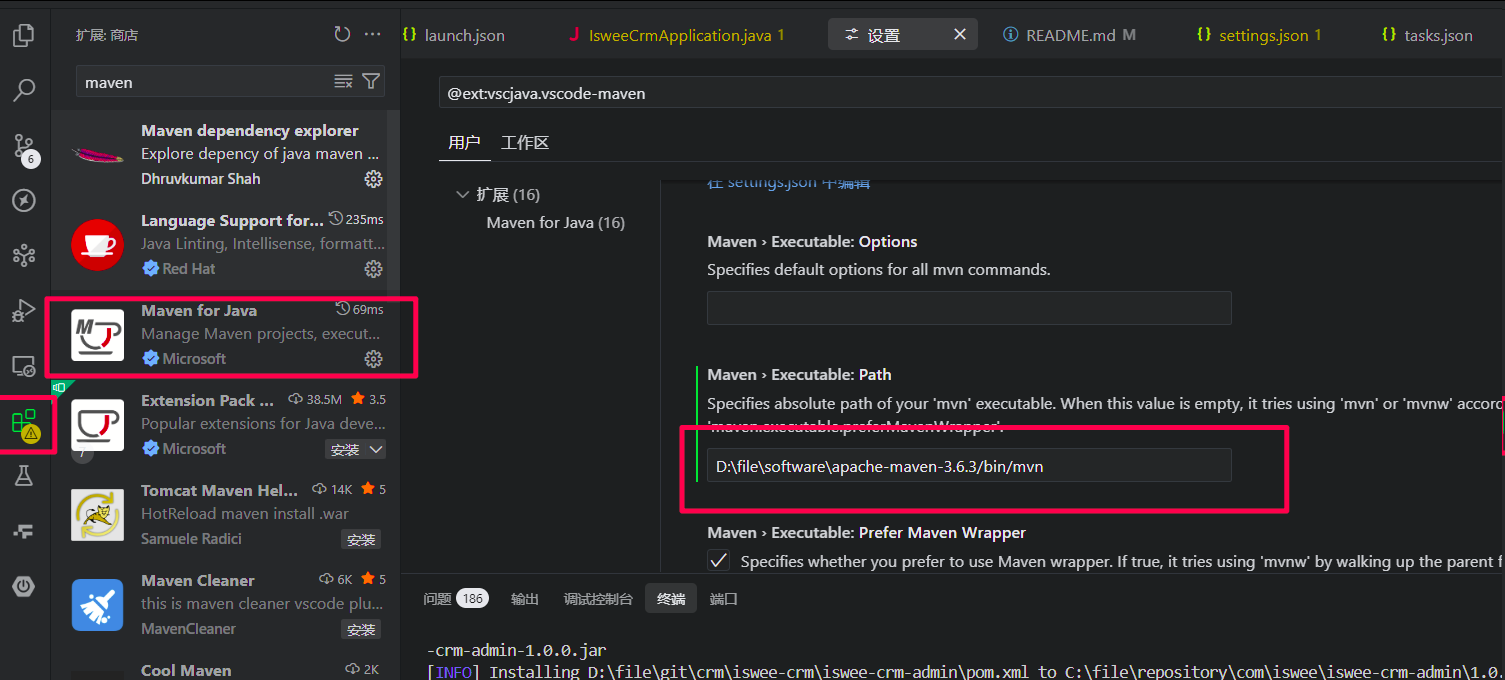Screen dimensions: 1505x680
Task: Click the Red Hat publisher name
Action: [x=188, y=269]
